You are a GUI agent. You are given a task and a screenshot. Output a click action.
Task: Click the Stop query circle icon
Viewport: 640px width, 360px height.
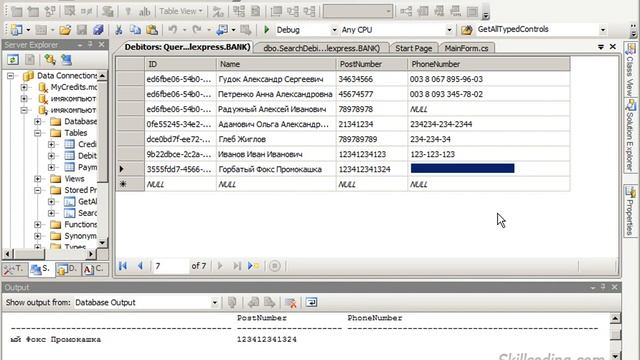(x=275, y=266)
